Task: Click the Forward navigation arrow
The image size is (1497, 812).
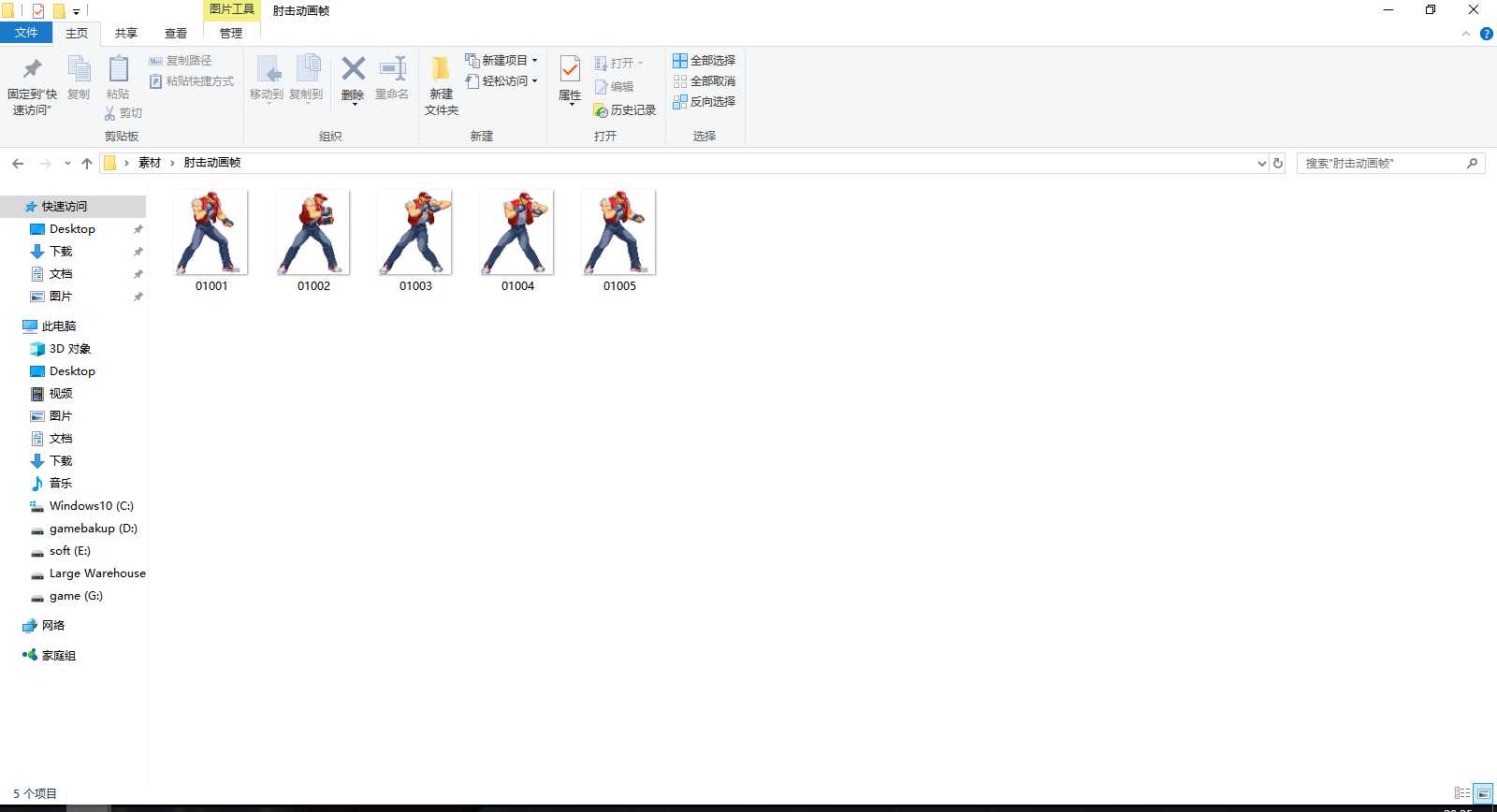Action: click(45, 163)
